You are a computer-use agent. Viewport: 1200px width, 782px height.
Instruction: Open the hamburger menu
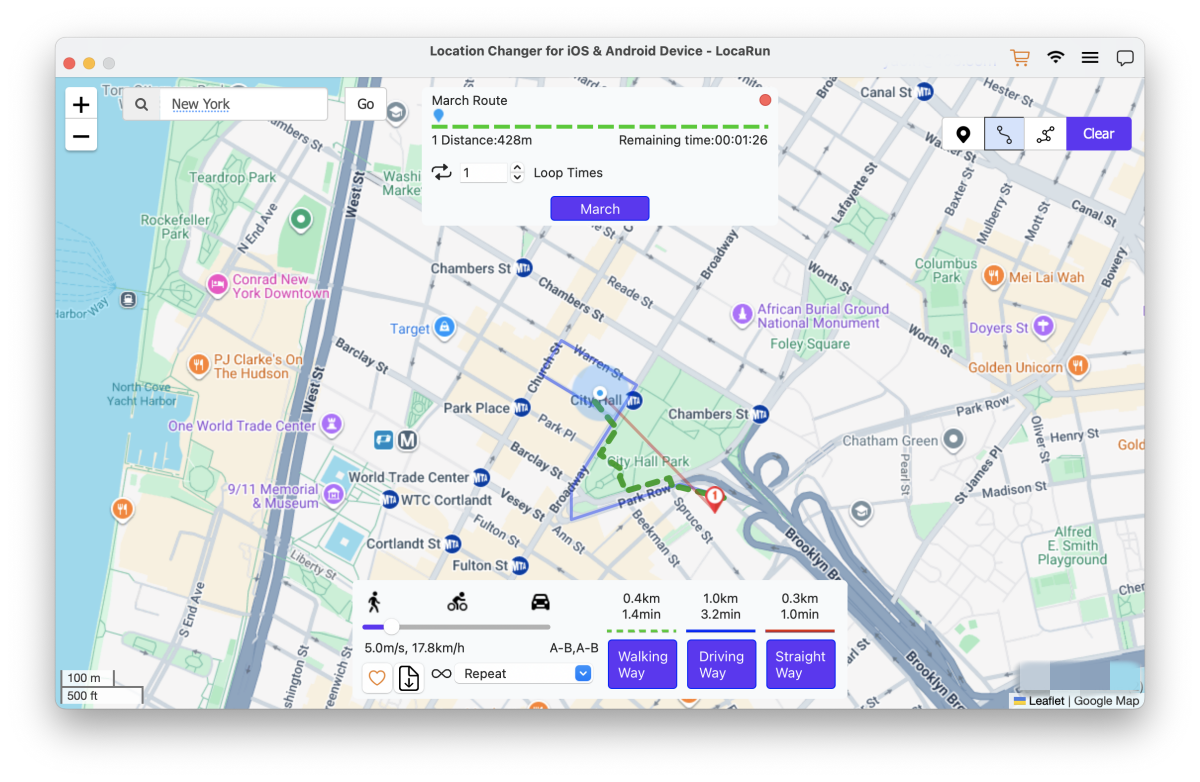tap(1090, 58)
